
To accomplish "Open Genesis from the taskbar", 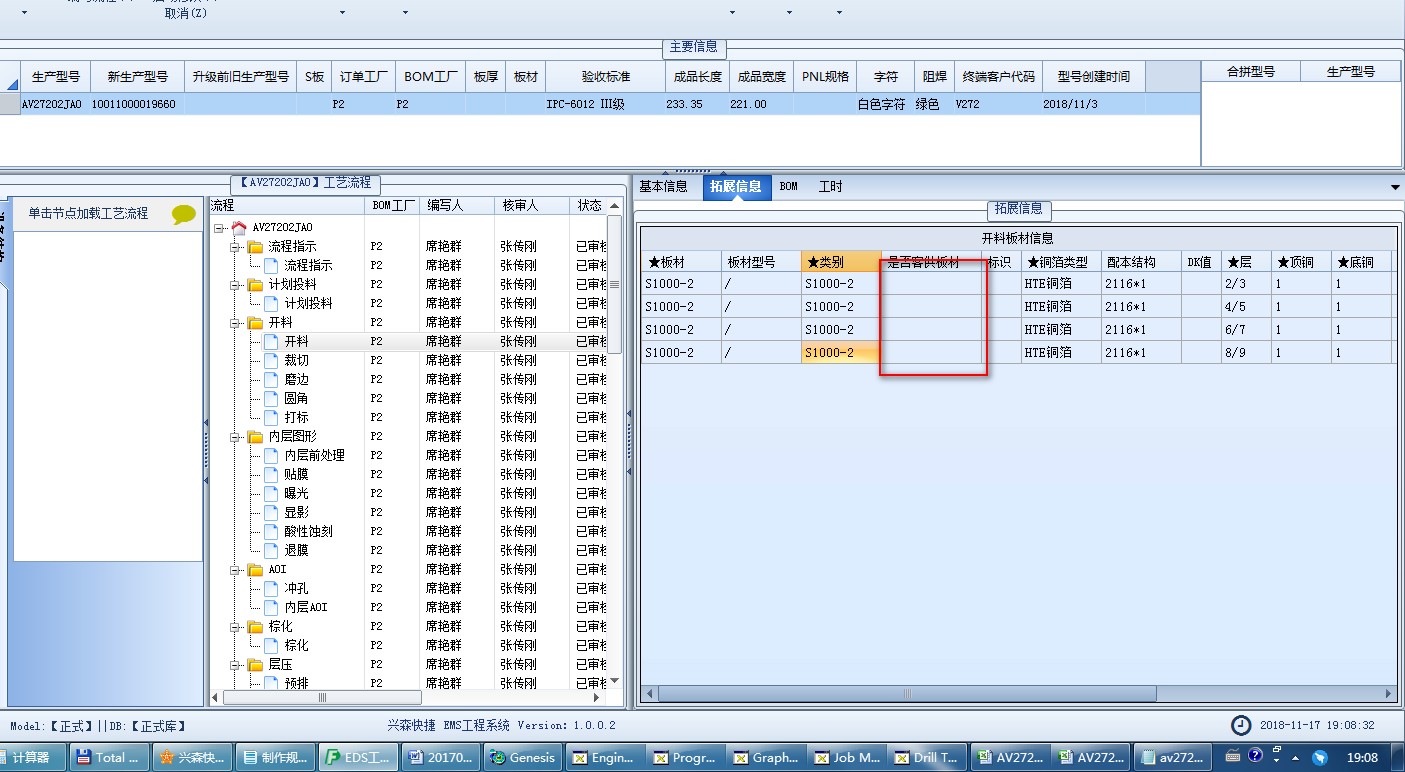I will pos(523,757).
